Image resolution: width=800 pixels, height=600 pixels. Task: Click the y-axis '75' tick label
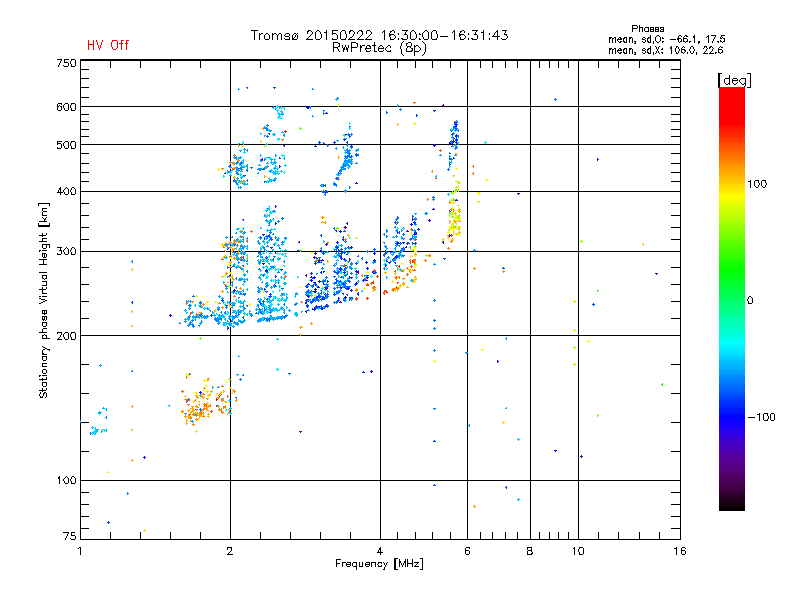[x=70, y=536]
